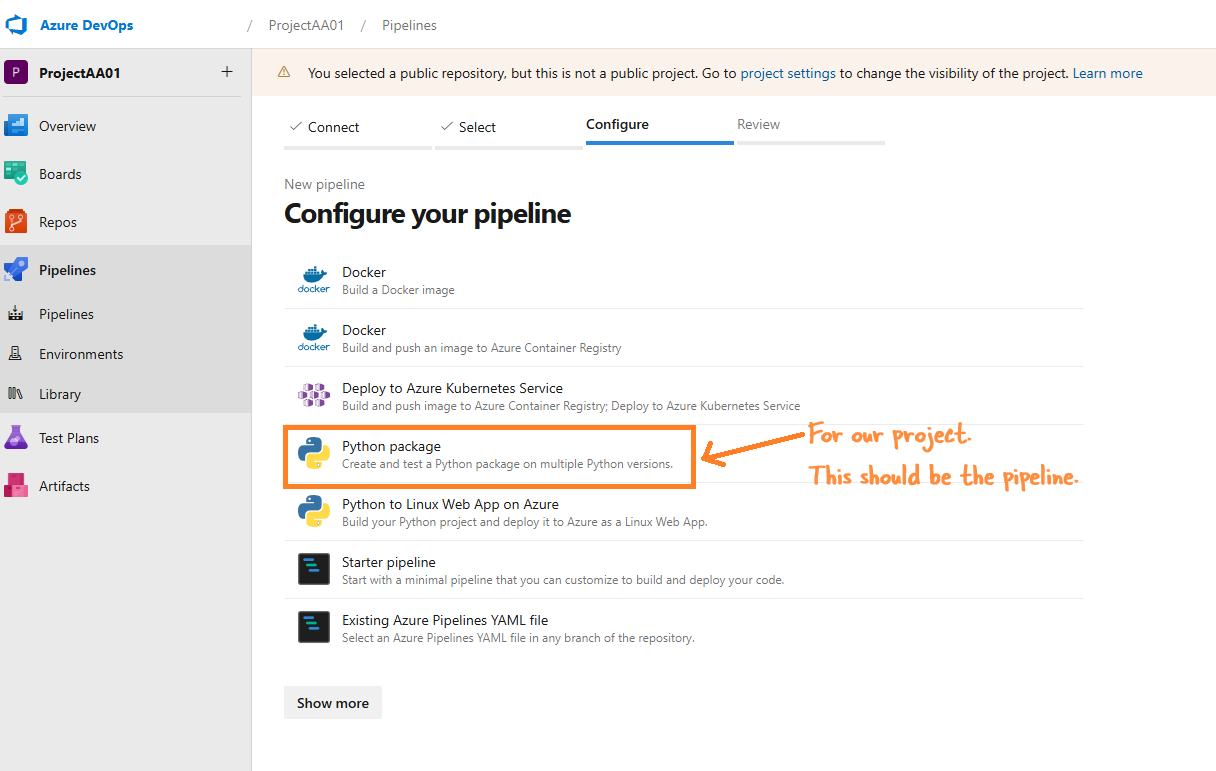Image resolution: width=1216 pixels, height=771 pixels.
Task: Open the project settings link
Action: click(788, 73)
